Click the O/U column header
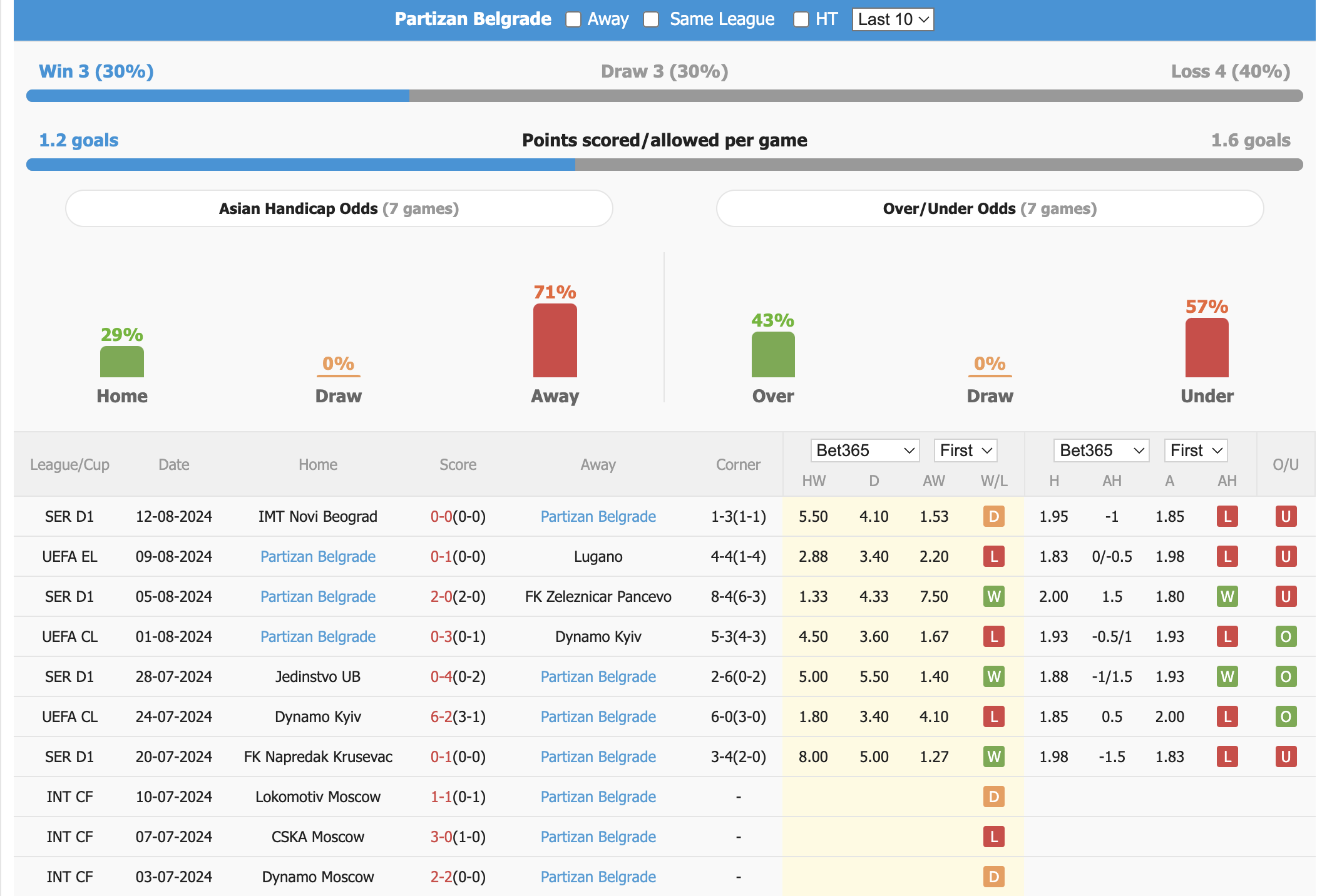The image size is (1327, 896). point(1286,464)
